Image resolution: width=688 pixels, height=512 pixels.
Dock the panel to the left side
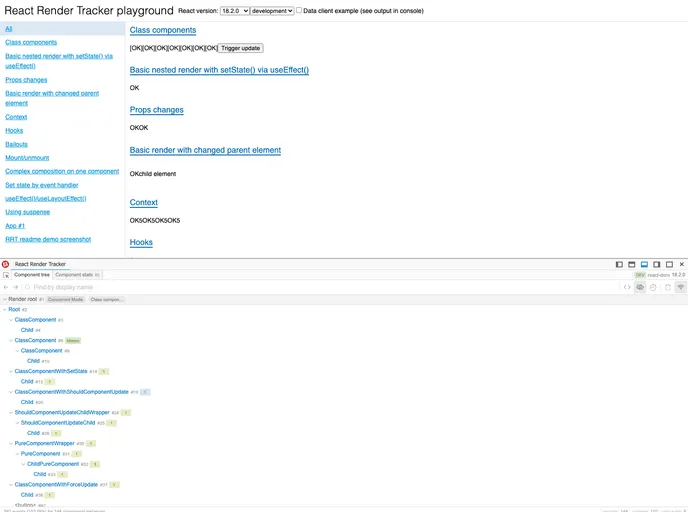(619, 264)
